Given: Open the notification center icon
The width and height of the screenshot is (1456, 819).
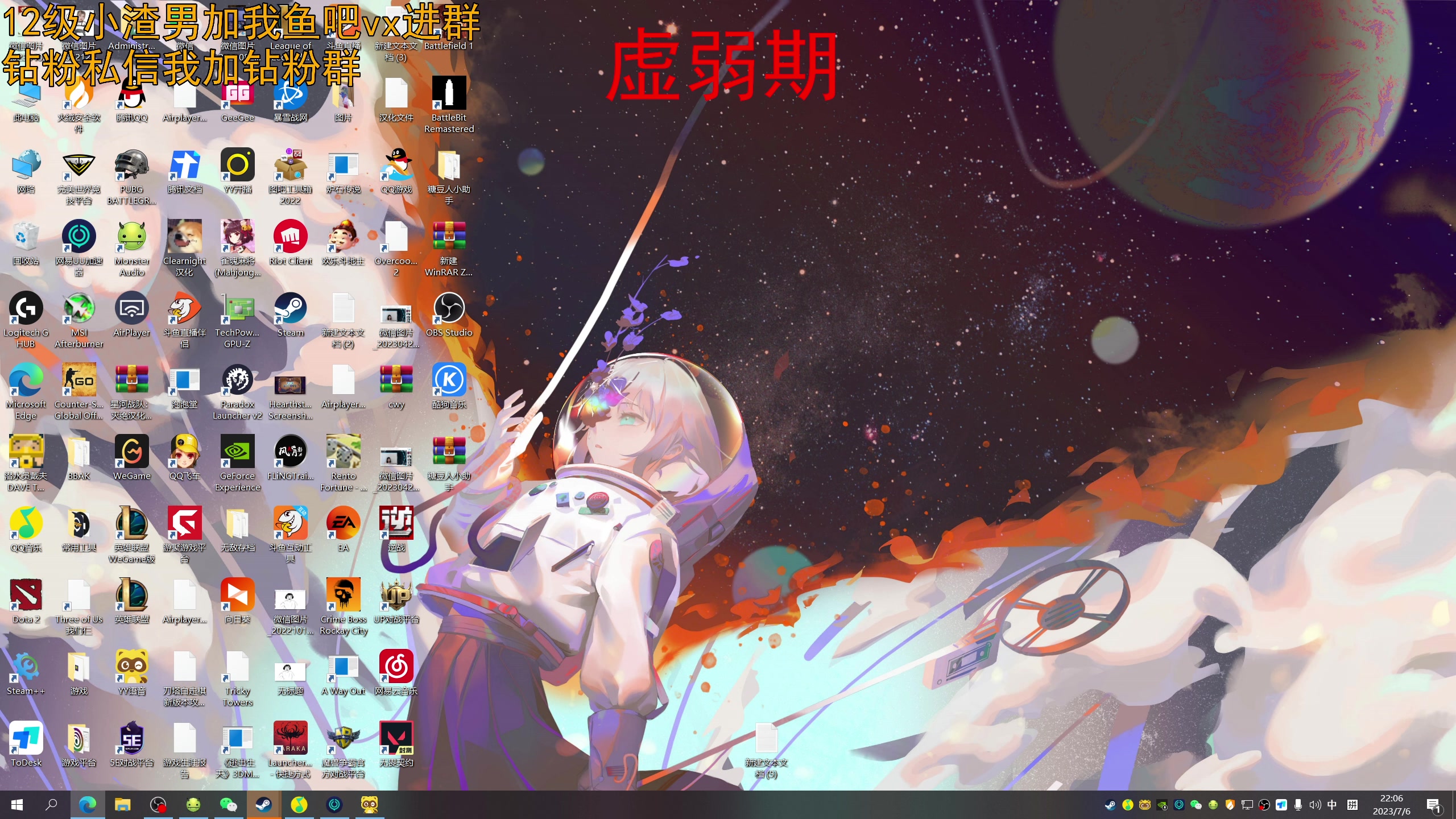Looking at the screenshot, I should (1434, 805).
